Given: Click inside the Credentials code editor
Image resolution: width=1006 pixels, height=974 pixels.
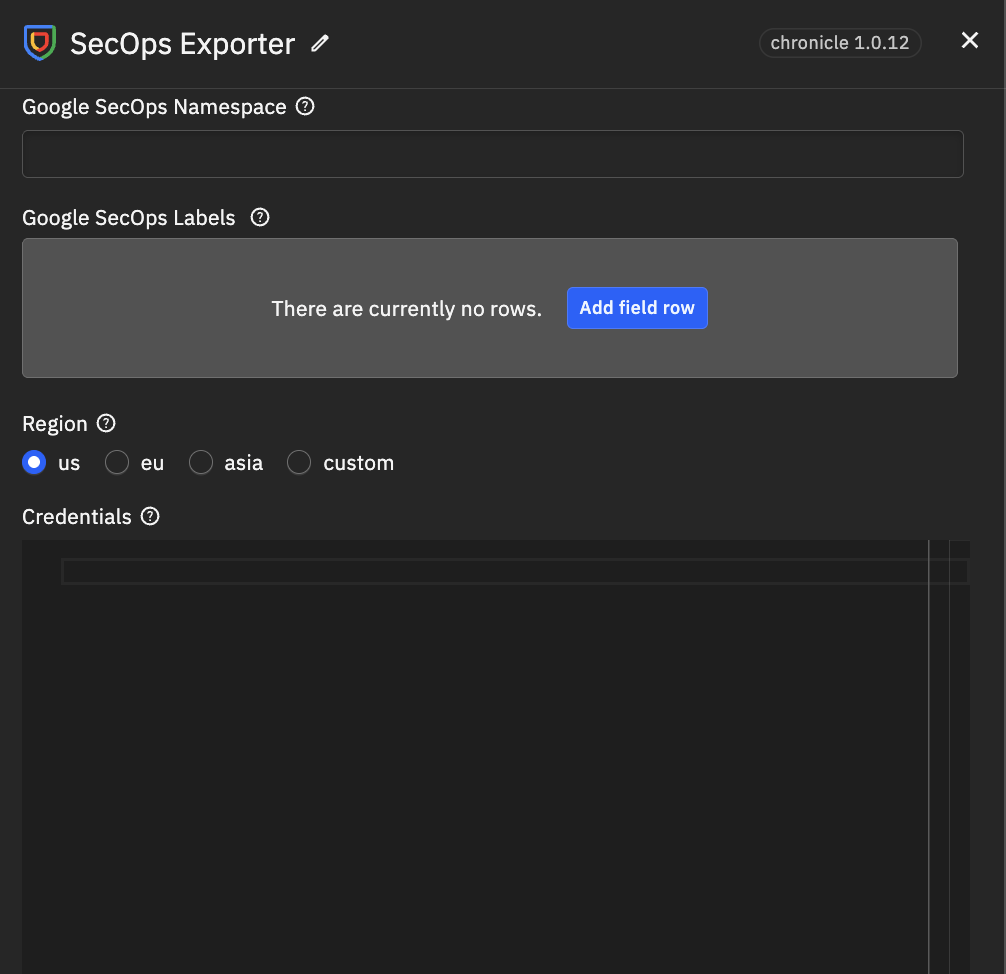Looking at the screenshot, I should (x=495, y=757).
